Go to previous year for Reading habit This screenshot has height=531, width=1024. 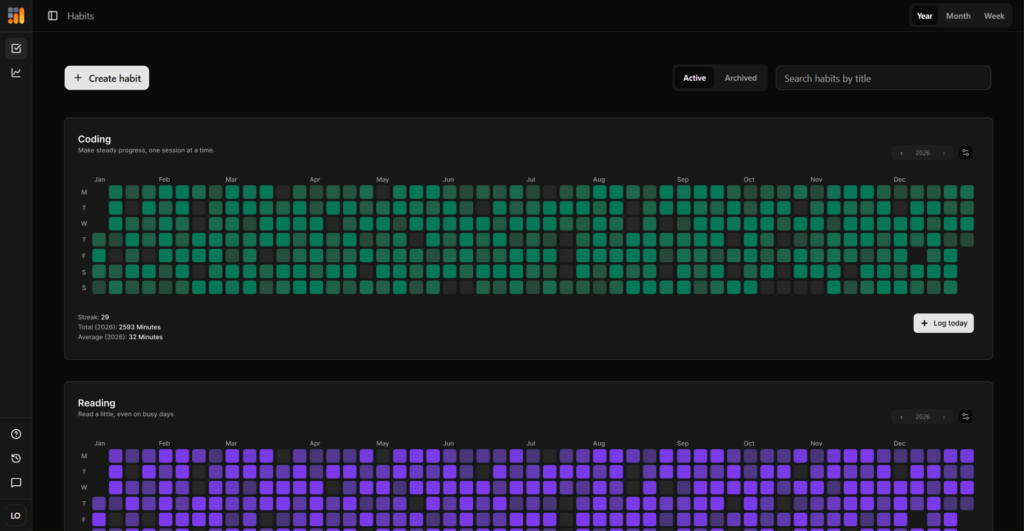pos(902,417)
